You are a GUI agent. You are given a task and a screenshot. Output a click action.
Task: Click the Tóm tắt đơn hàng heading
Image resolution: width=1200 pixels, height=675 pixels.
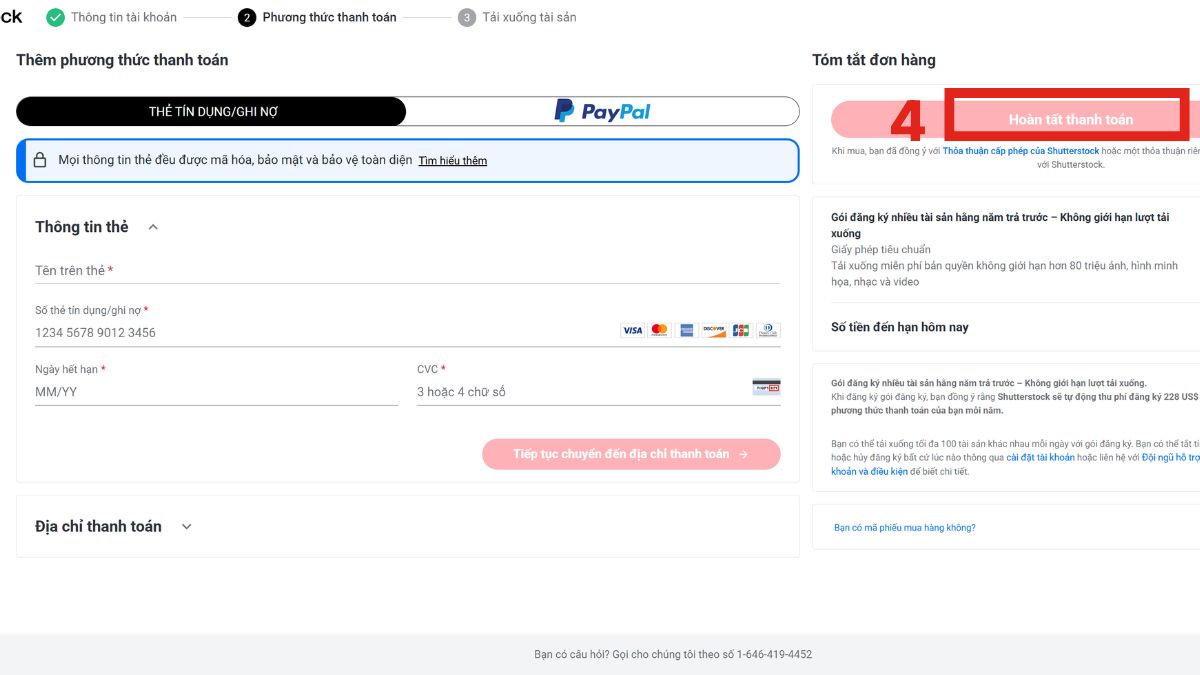(x=874, y=60)
